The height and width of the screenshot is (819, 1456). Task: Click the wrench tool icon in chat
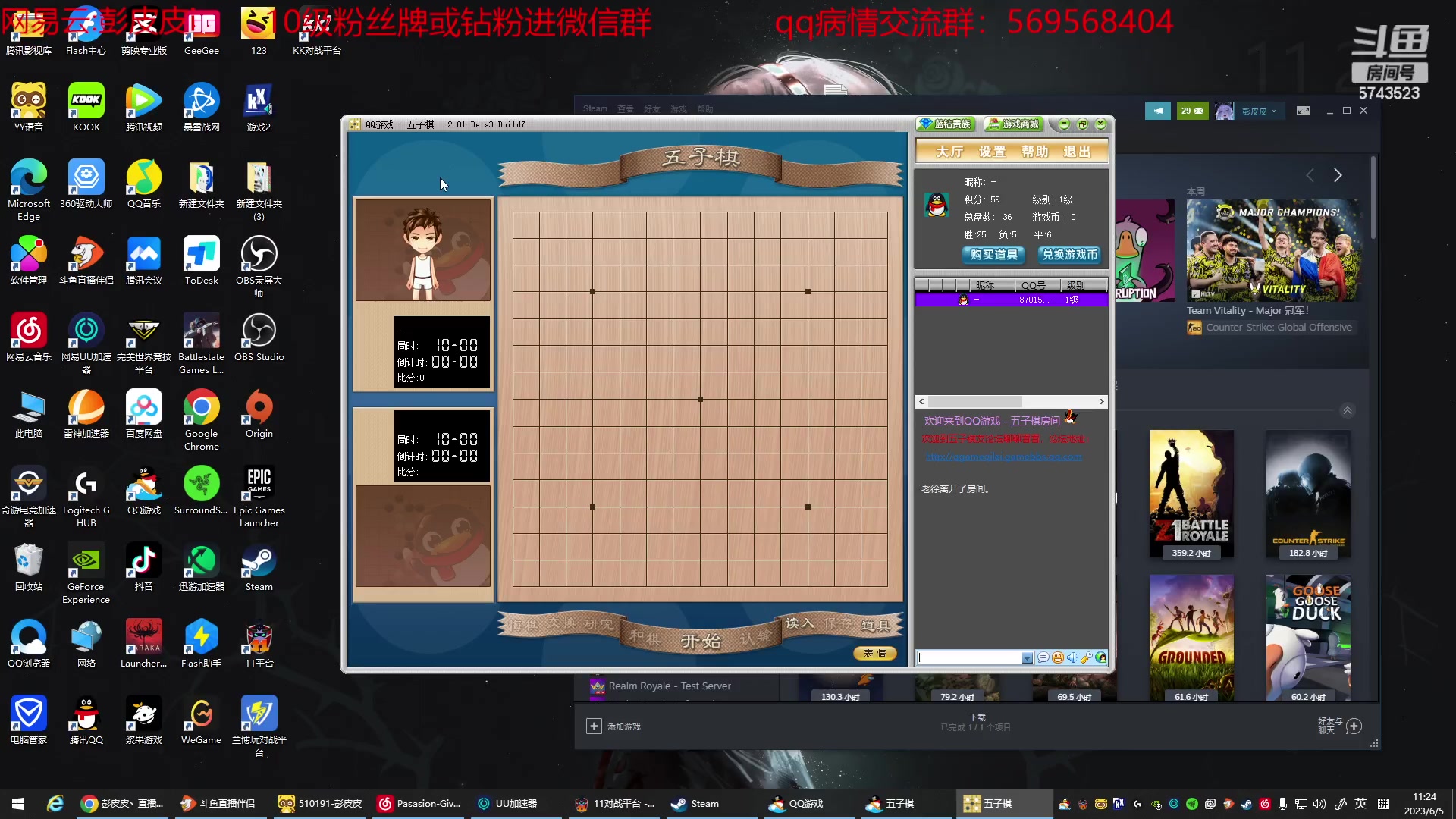pyautogui.click(x=1087, y=657)
